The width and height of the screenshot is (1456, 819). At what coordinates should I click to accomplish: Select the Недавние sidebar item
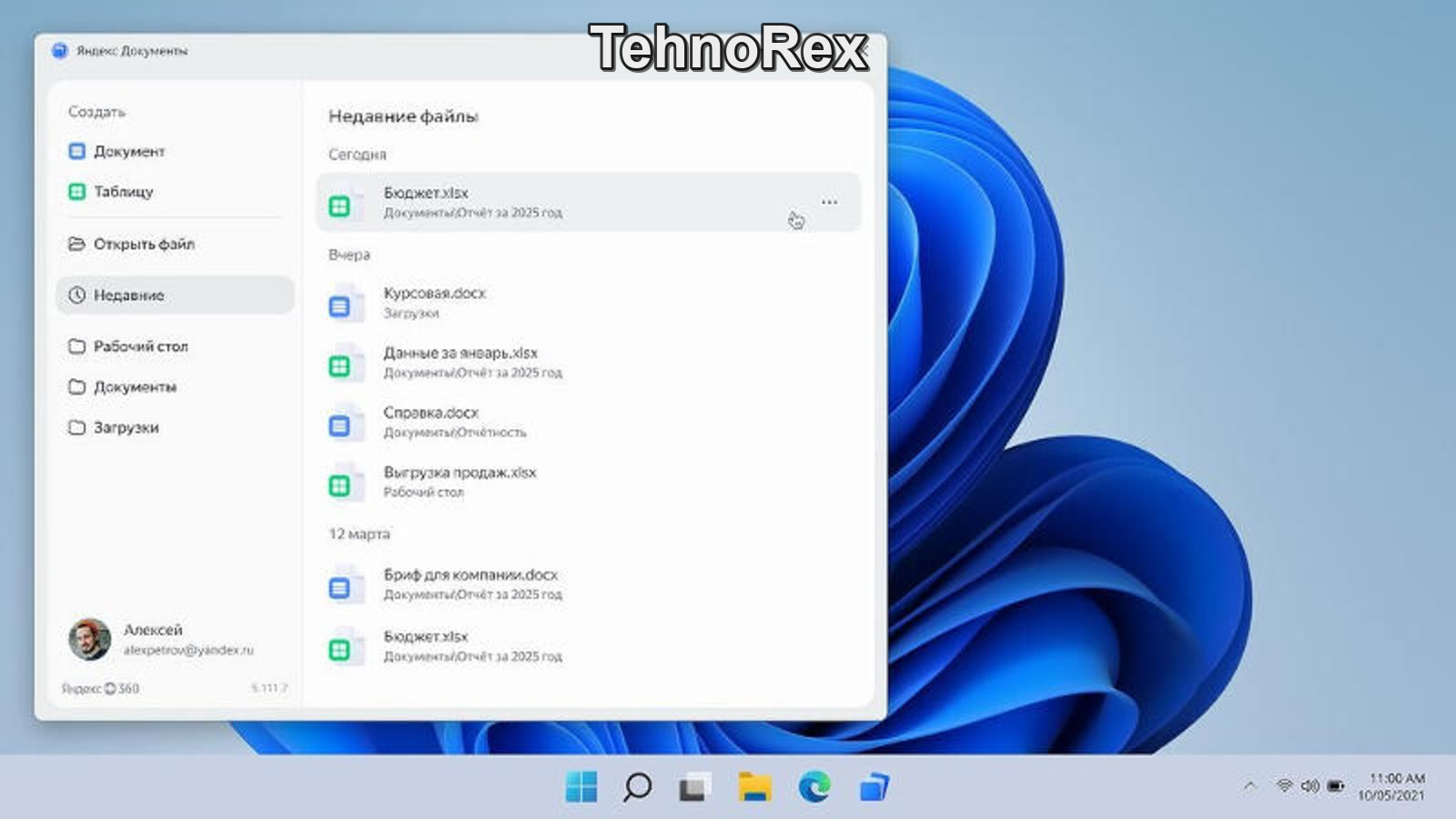[175, 295]
